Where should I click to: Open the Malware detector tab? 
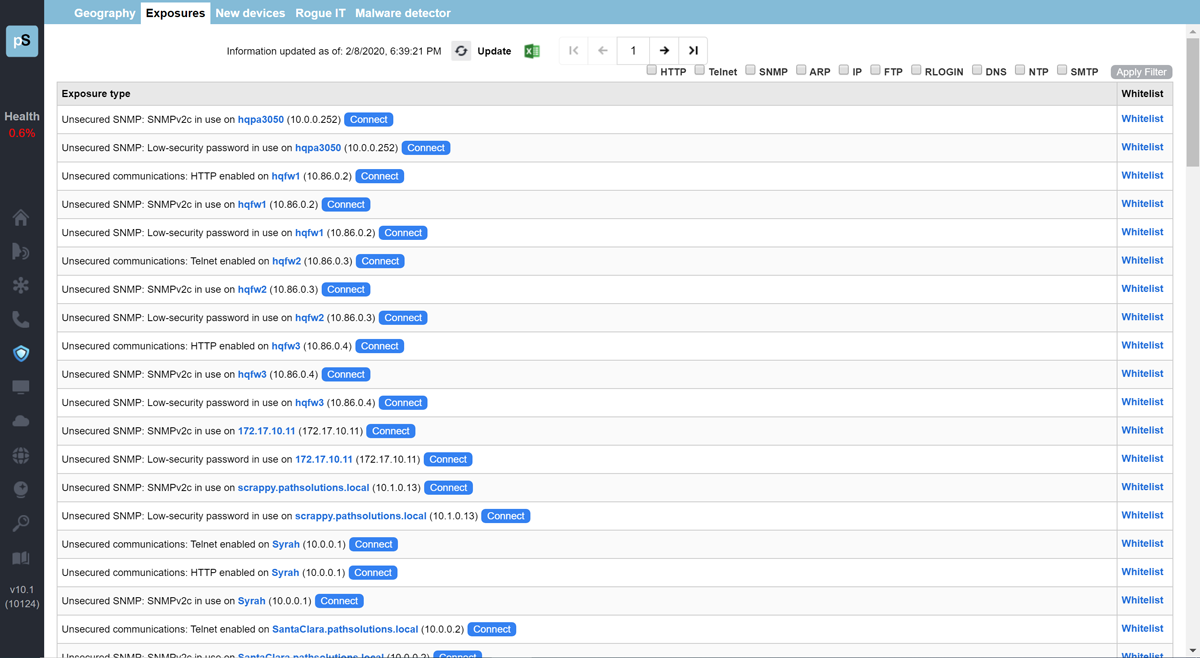pos(403,13)
